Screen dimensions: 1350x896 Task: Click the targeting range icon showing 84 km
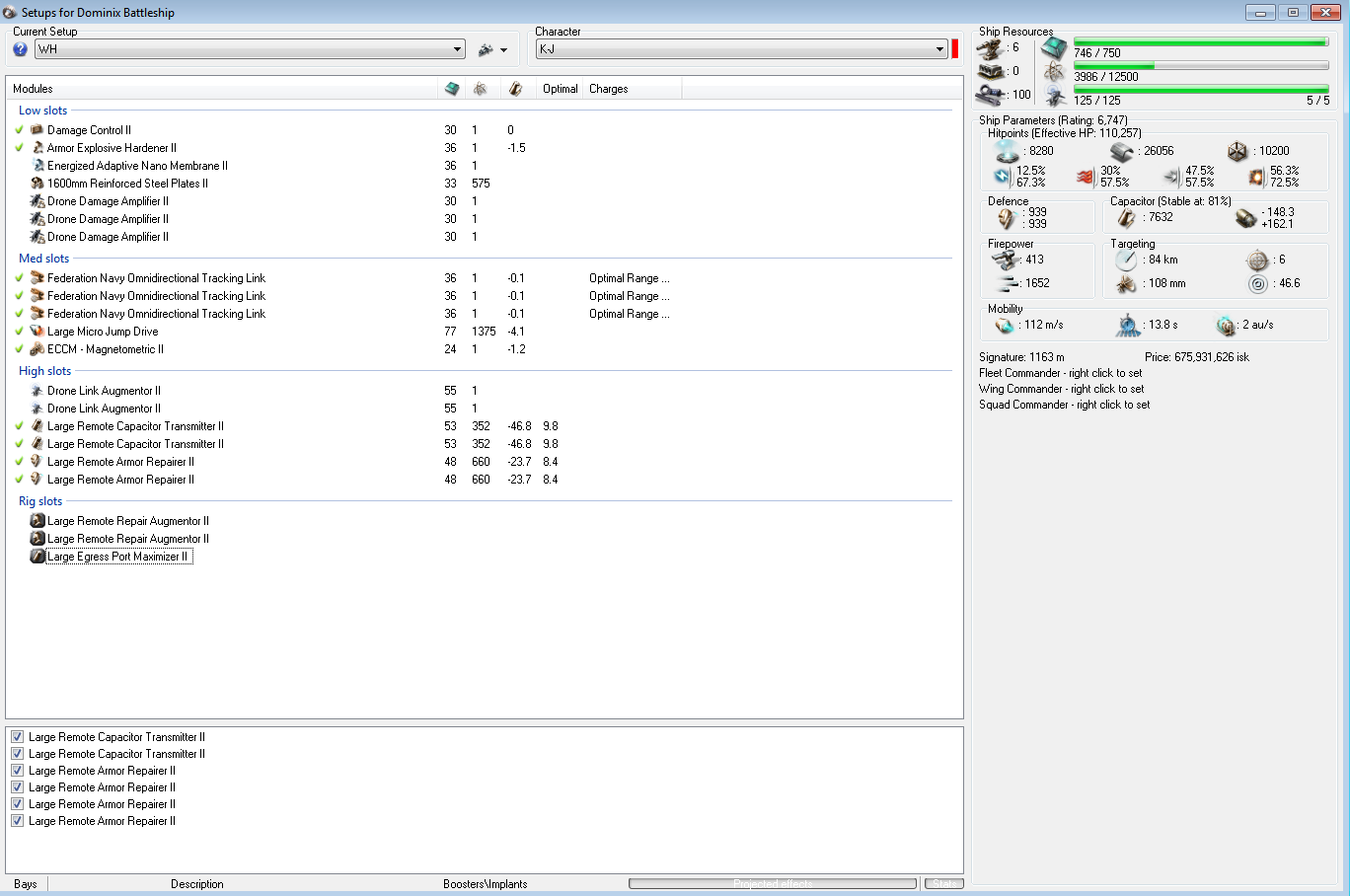(x=1126, y=260)
